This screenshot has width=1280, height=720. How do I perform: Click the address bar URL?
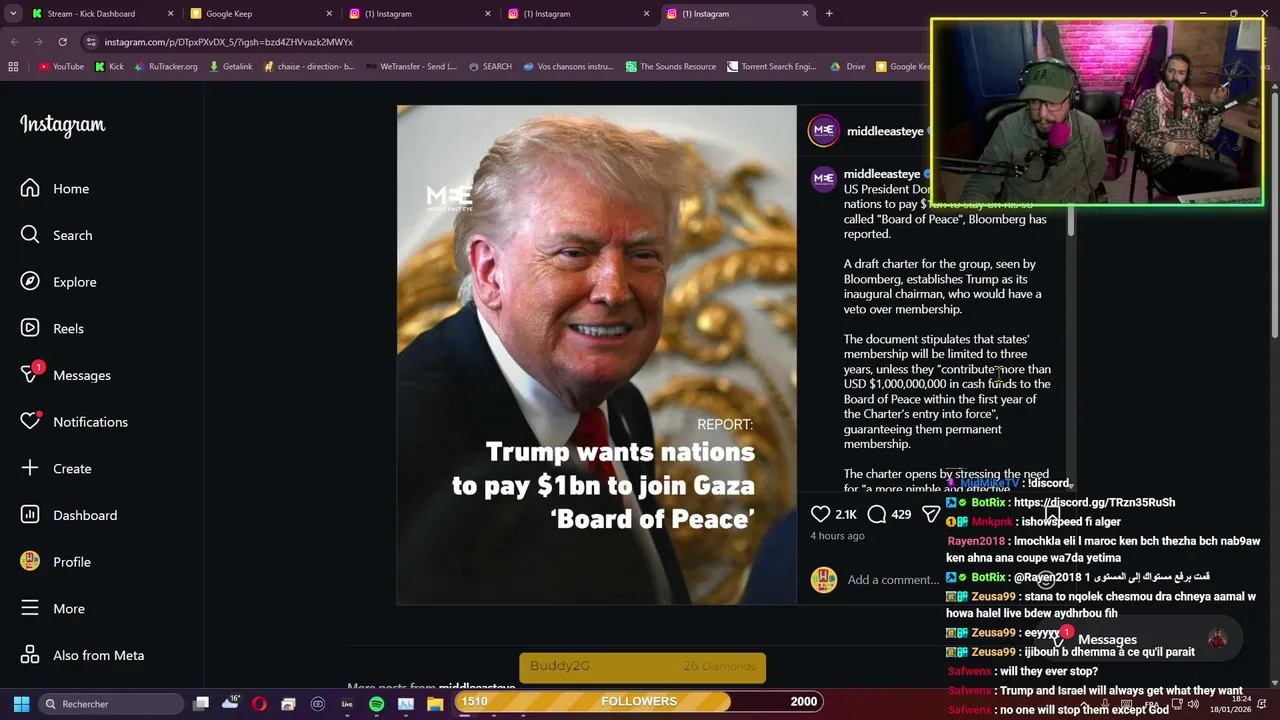(228, 42)
